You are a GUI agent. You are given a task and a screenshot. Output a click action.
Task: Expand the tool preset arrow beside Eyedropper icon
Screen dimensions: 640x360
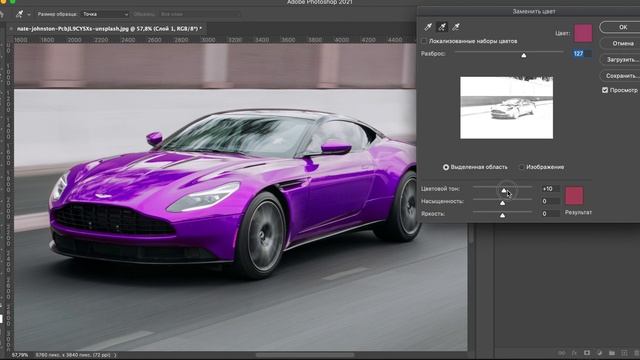tap(29, 15)
